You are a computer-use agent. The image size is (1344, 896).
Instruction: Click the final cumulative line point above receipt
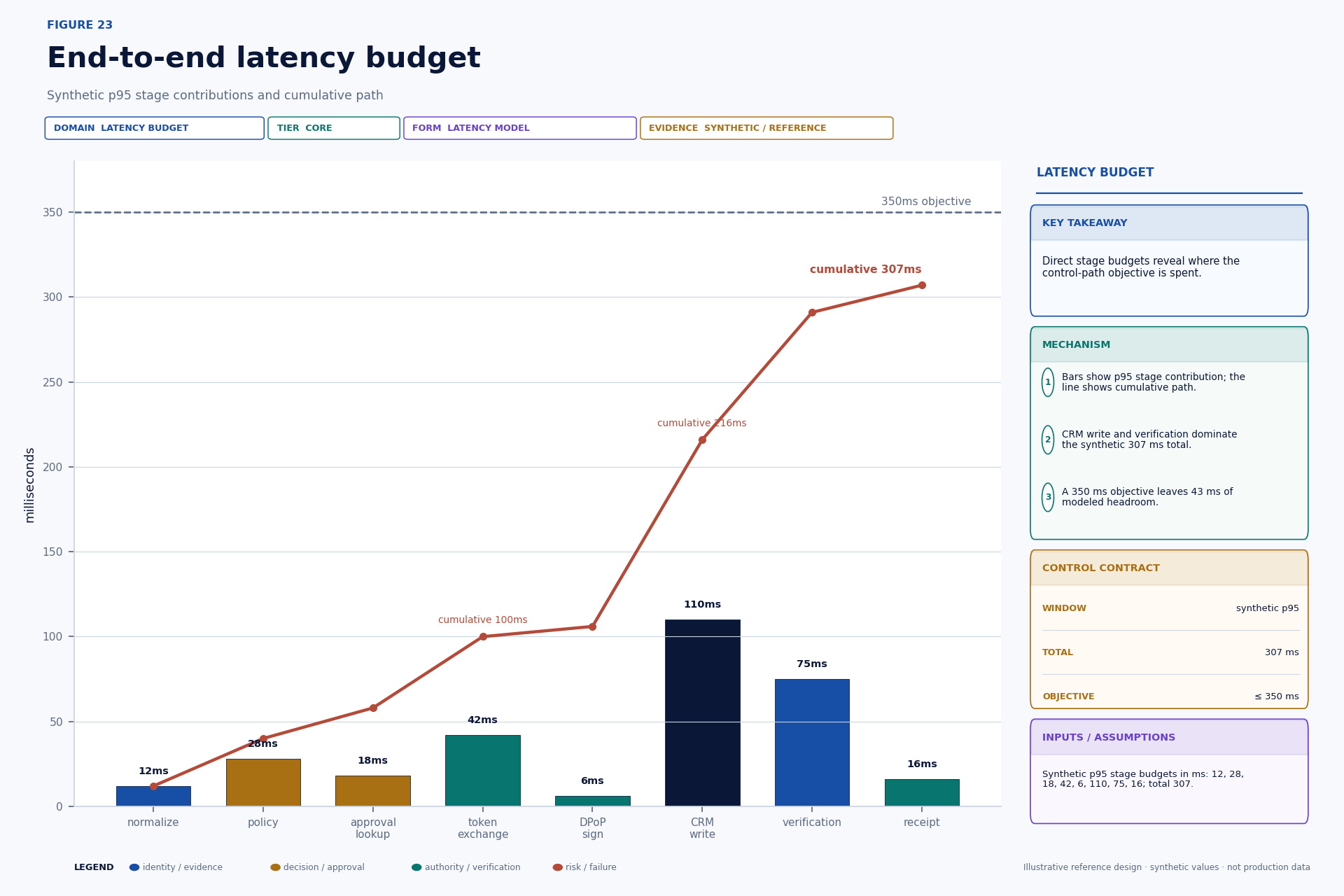(x=922, y=285)
